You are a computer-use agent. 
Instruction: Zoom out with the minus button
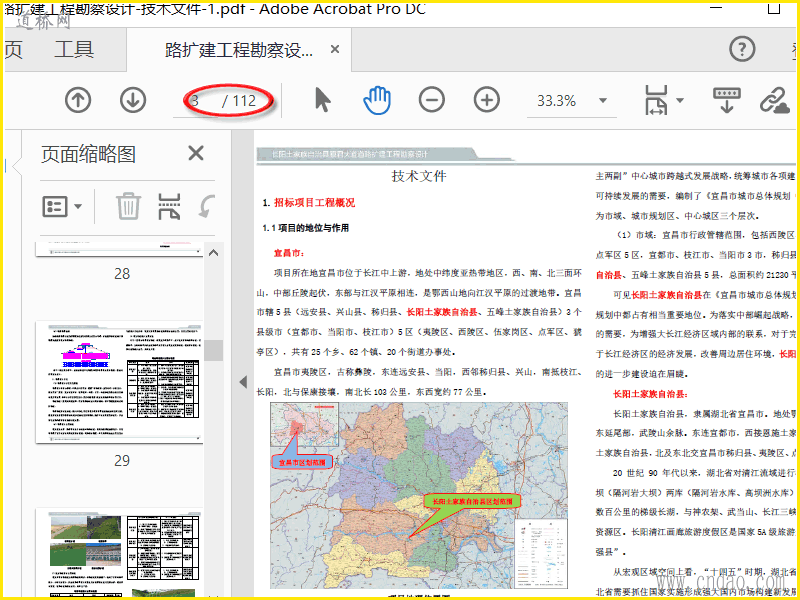(x=431, y=100)
